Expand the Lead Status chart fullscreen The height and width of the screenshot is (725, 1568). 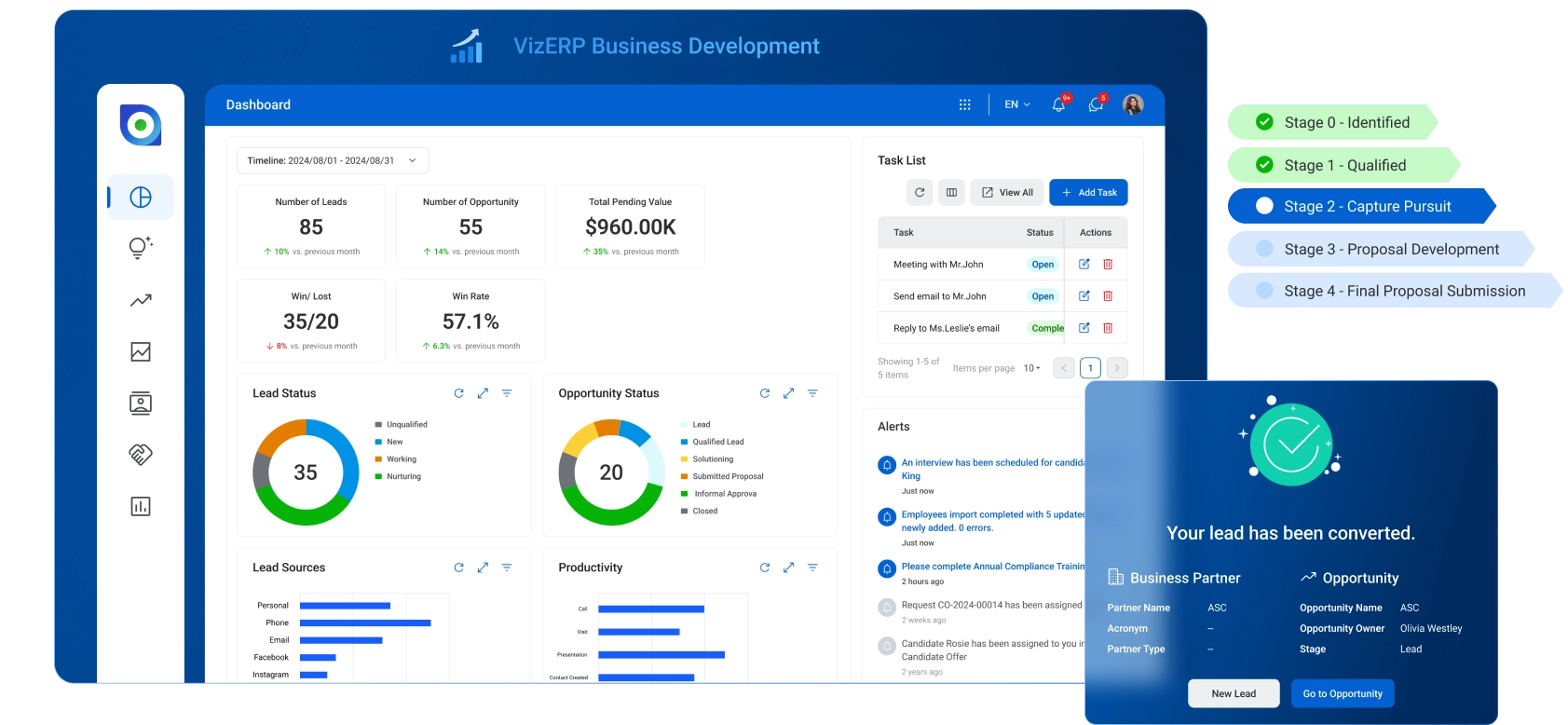point(483,393)
